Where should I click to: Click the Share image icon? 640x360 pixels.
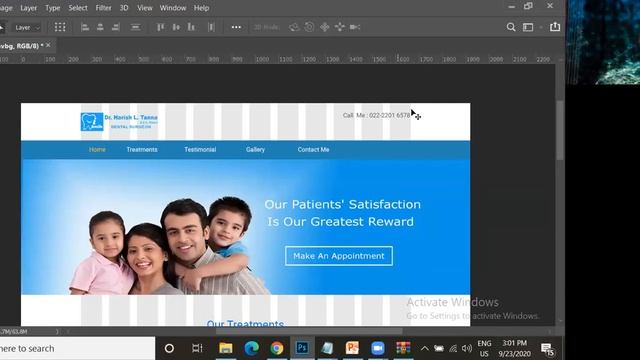coord(555,27)
